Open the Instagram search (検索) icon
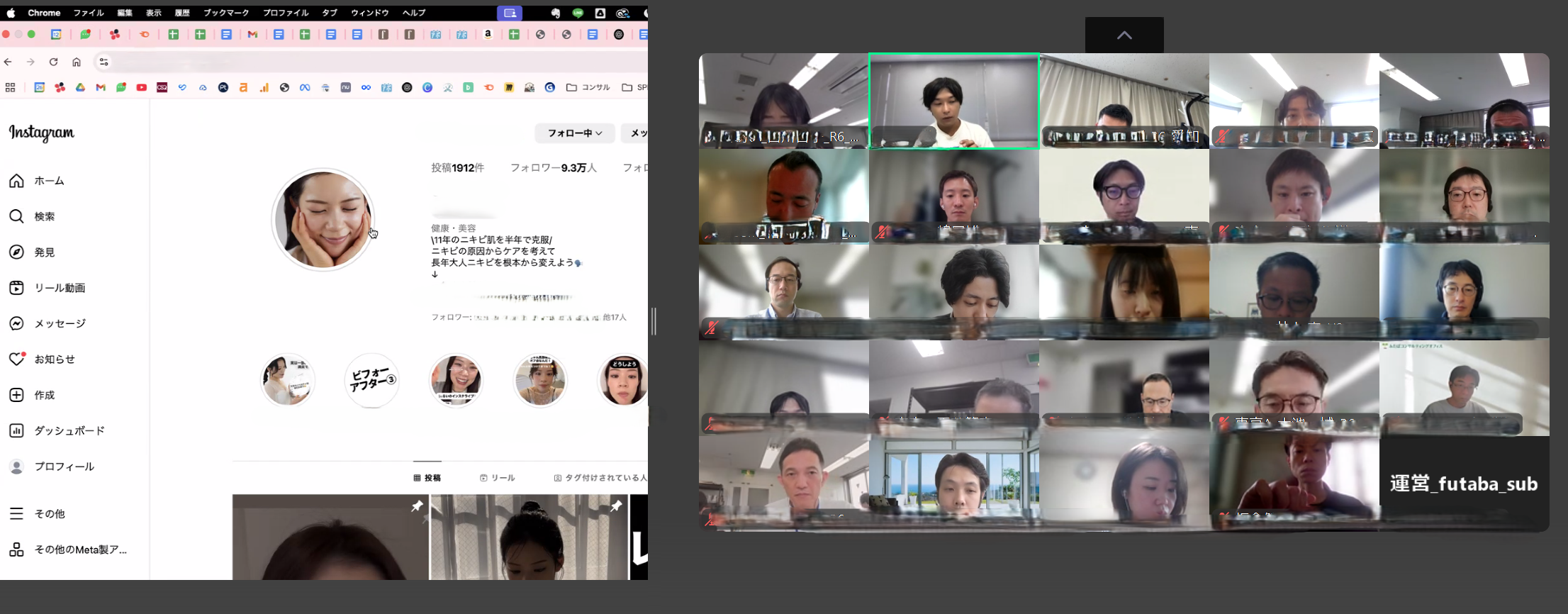This screenshot has width=1568, height=614. pyautogui.click(x=16, y=216)
